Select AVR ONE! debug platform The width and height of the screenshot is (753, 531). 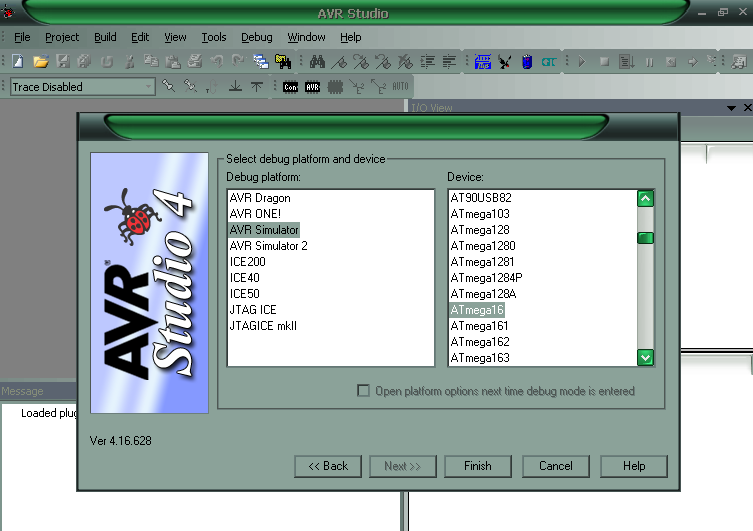tap(255, 214)
